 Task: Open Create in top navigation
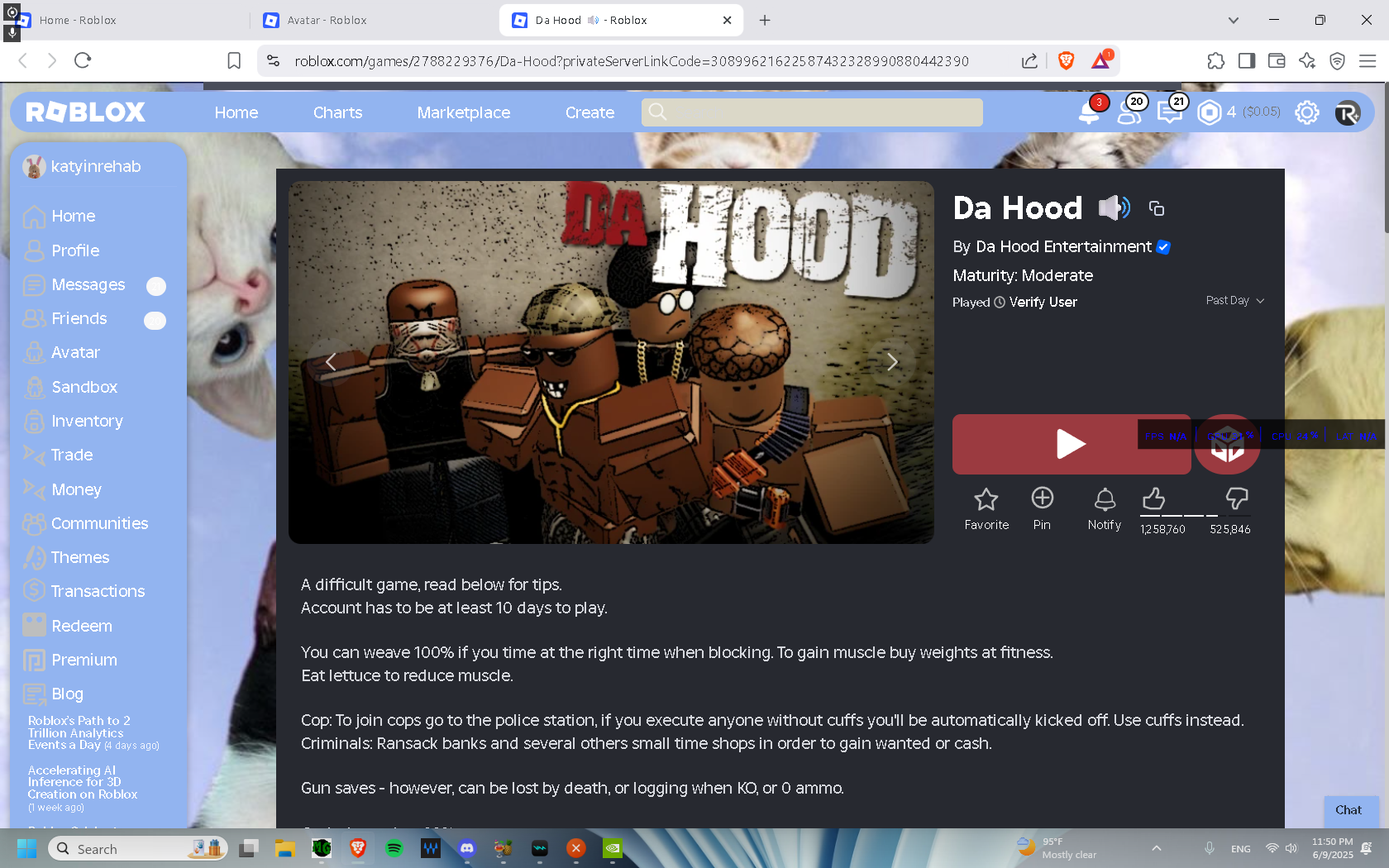589,112
